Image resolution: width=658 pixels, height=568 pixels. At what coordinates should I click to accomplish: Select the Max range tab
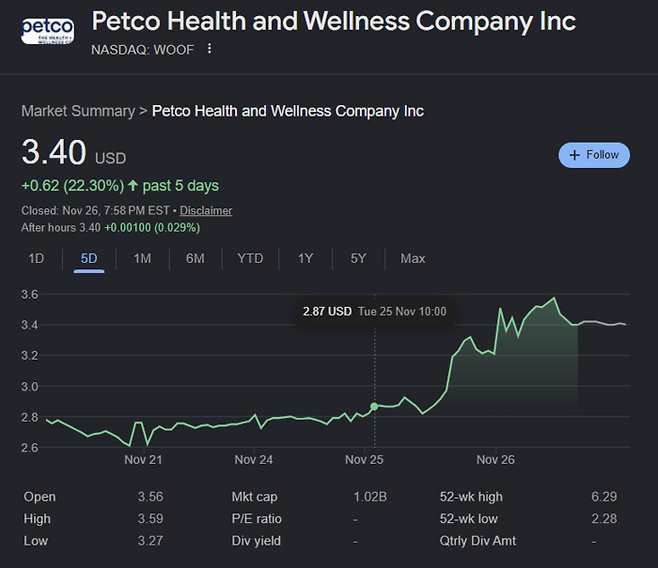pos(412,258)
